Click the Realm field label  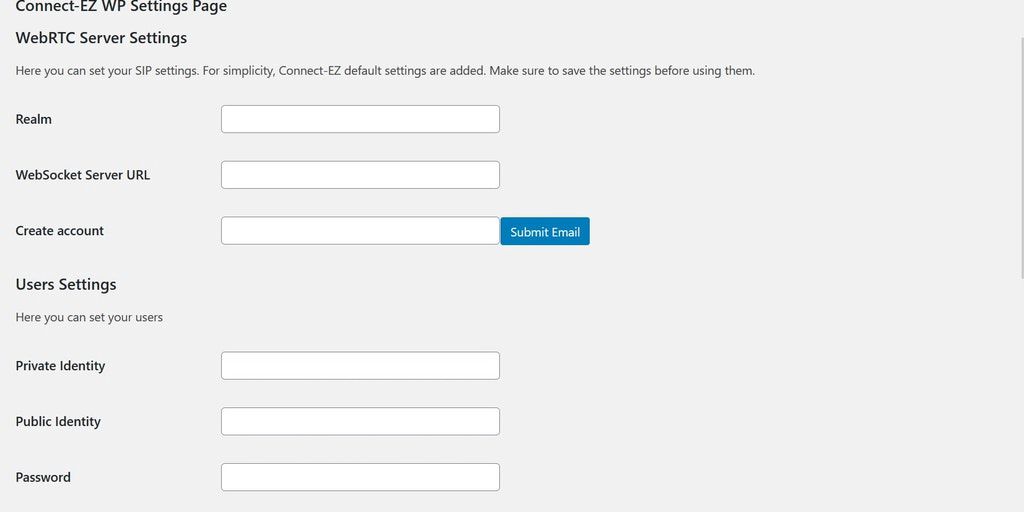coord(34,119)
